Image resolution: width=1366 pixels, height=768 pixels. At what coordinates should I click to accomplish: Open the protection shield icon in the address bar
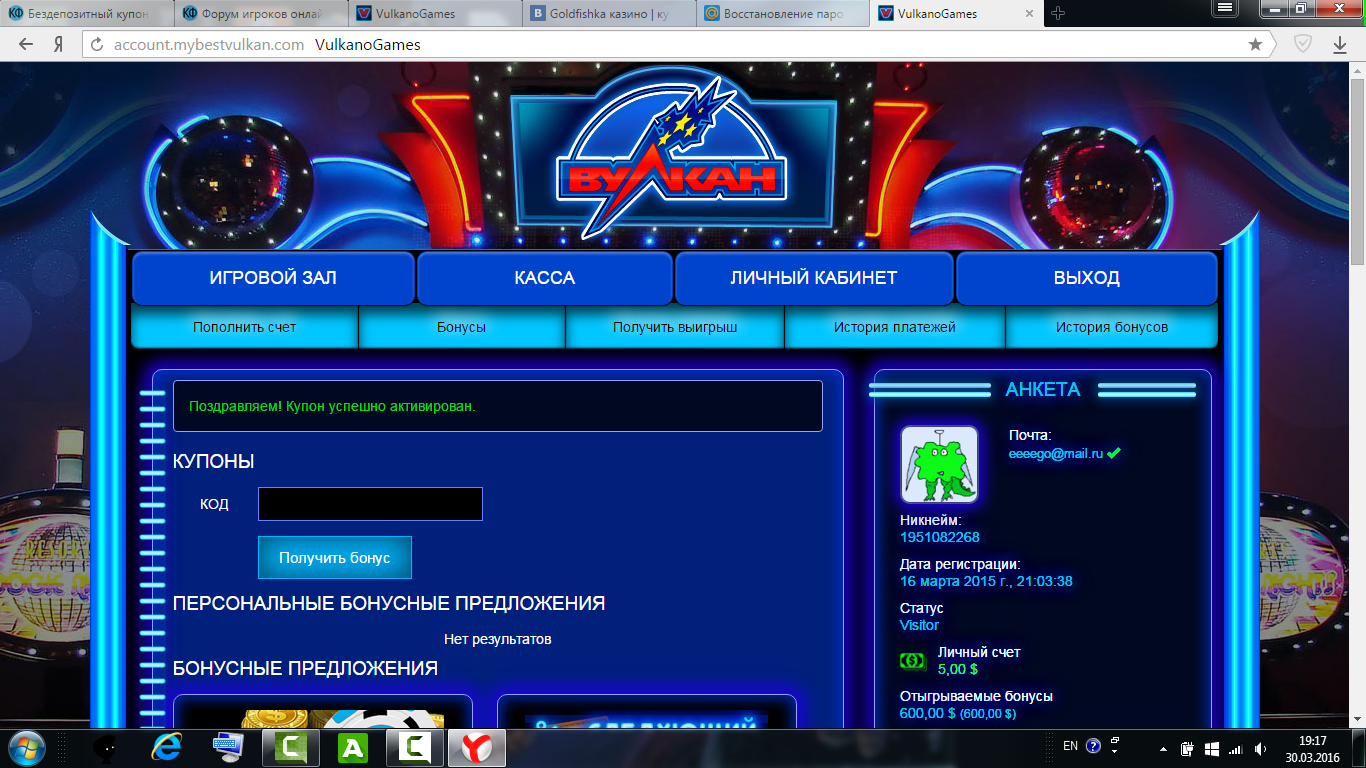click(1303, 45)
